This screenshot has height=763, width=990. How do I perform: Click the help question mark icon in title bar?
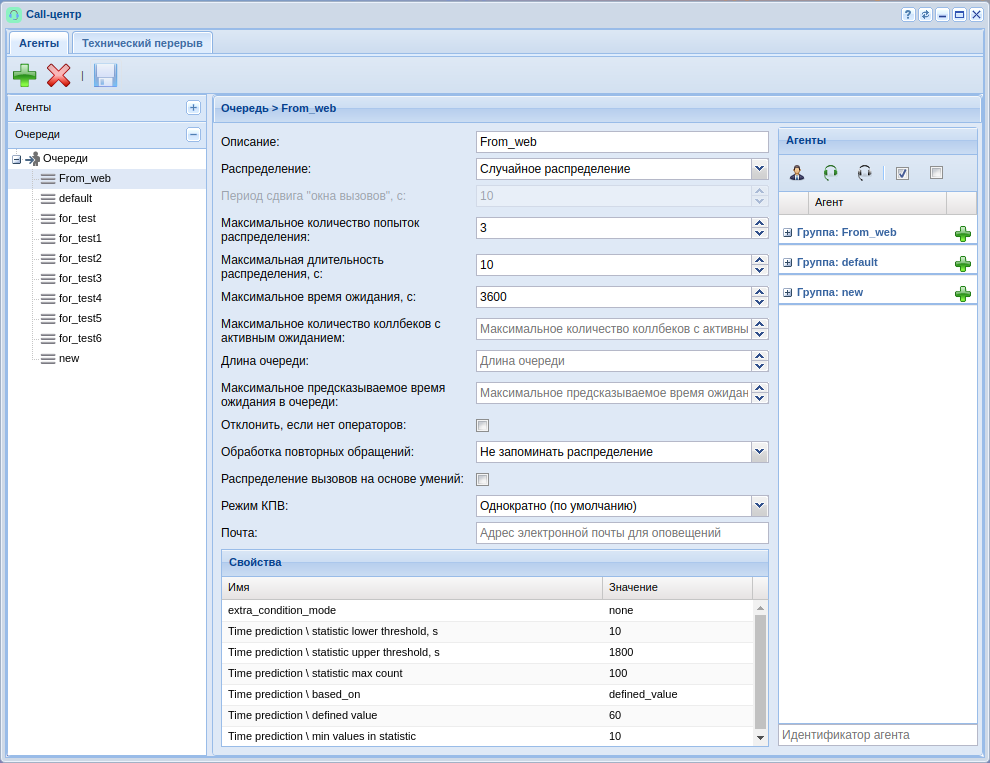click(x=908, y=15)
